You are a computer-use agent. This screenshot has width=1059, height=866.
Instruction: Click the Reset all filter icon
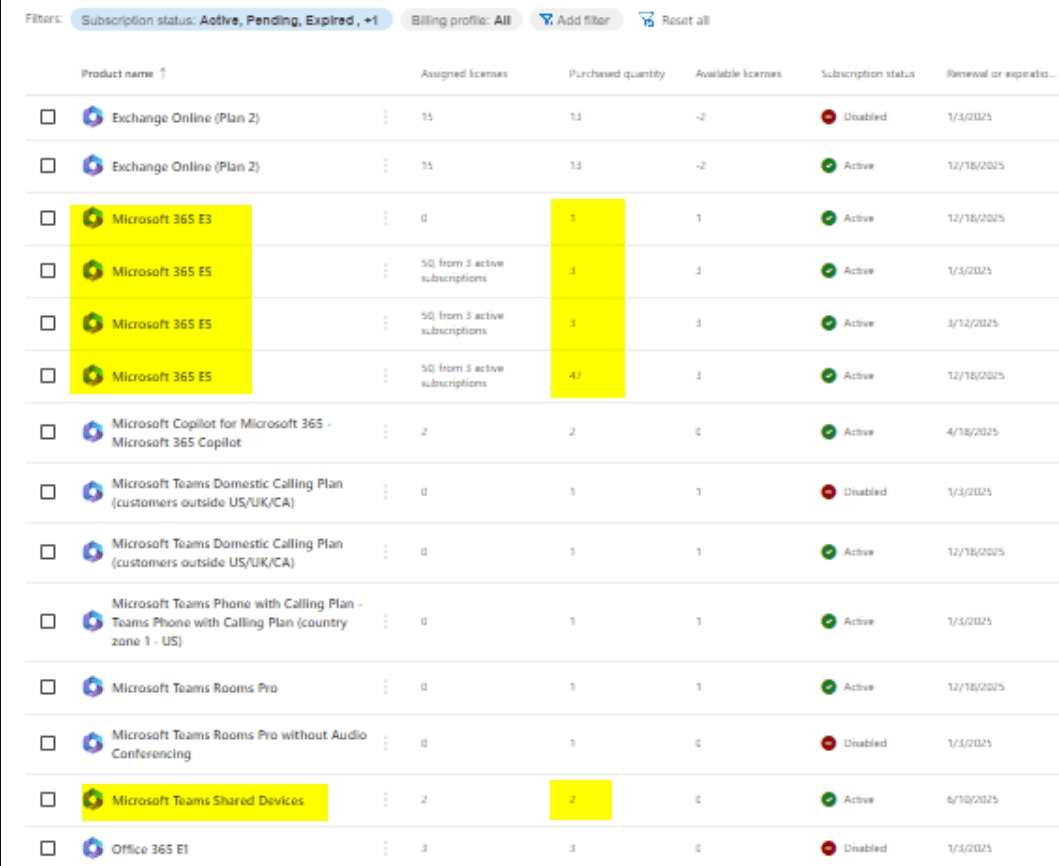646,20
